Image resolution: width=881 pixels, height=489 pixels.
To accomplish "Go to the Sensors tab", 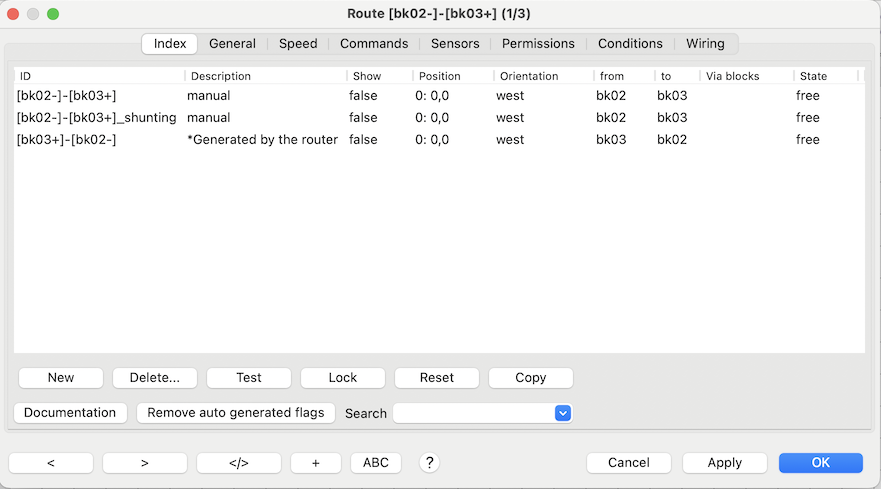I will 455,44.
